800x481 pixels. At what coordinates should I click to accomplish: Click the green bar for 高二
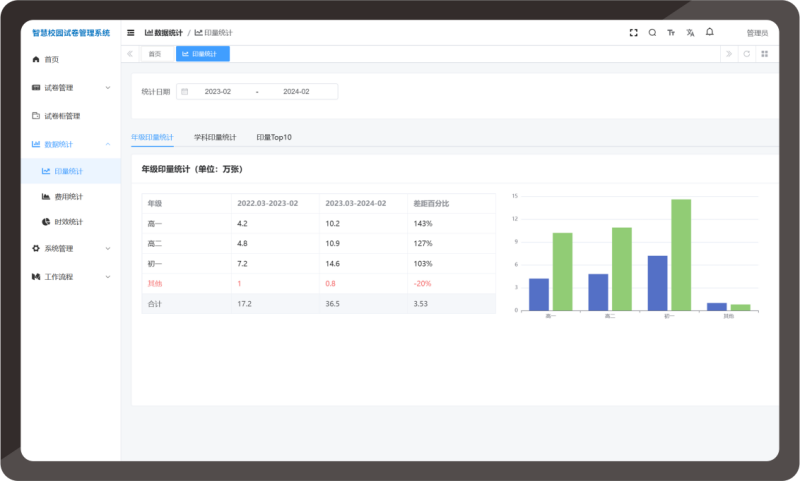pyautogui.click(x=622, y=269)
